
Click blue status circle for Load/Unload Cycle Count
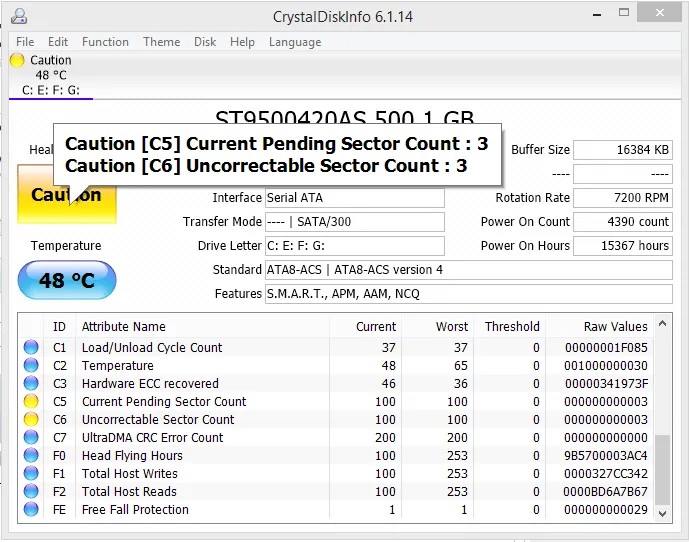point(31,347)
